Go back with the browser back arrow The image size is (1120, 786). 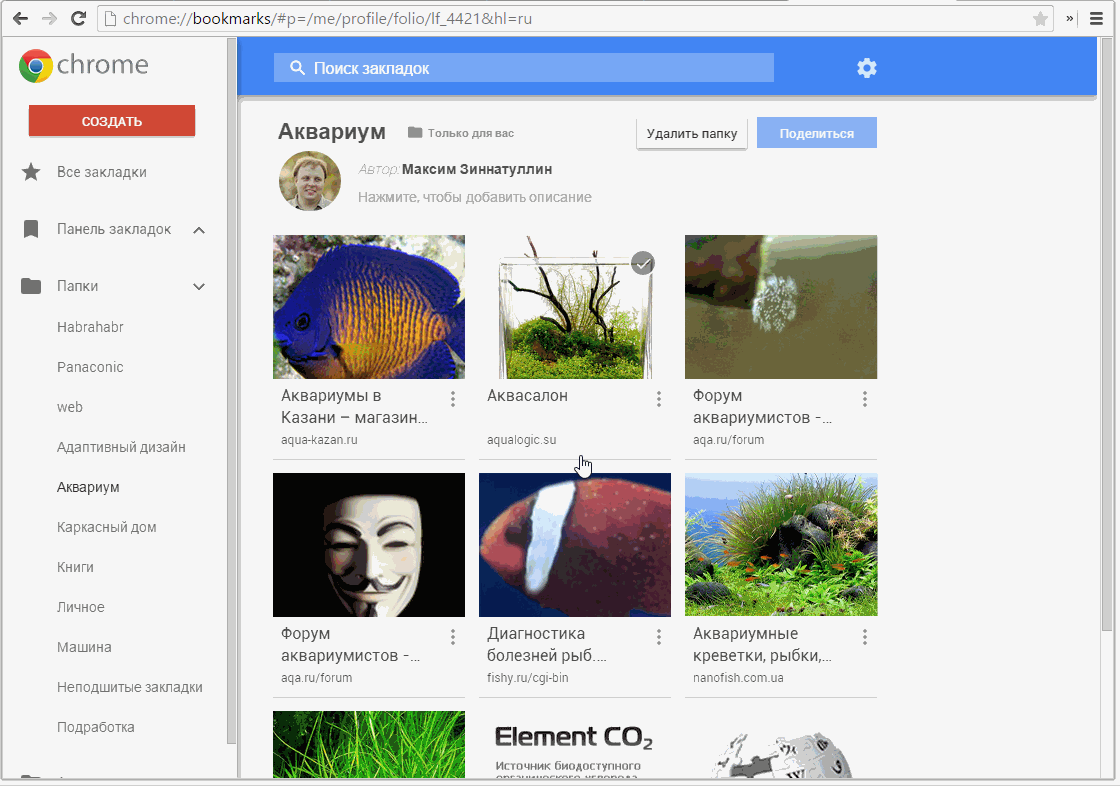pyautogui.click(x=20, y=19)
